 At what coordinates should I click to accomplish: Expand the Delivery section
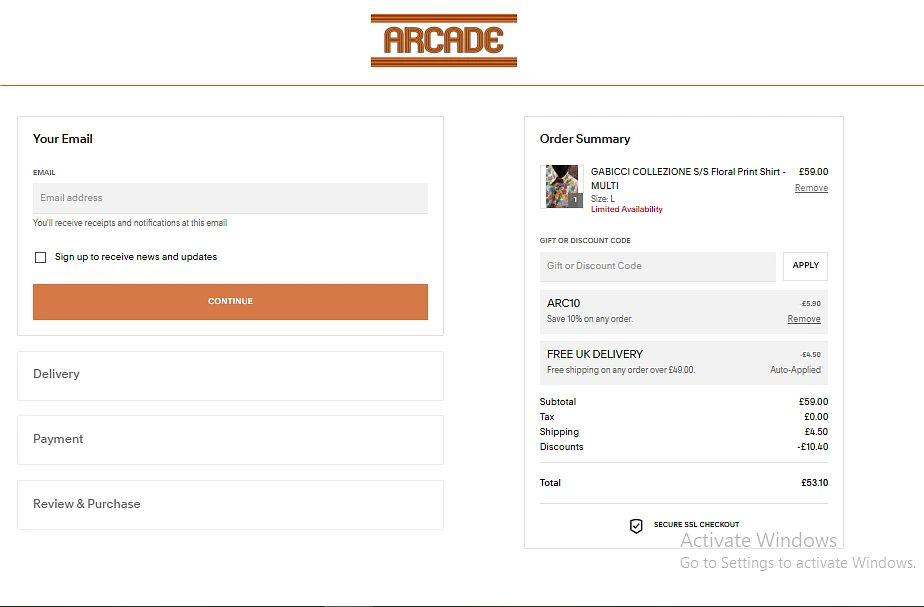[x=230, y=374]
